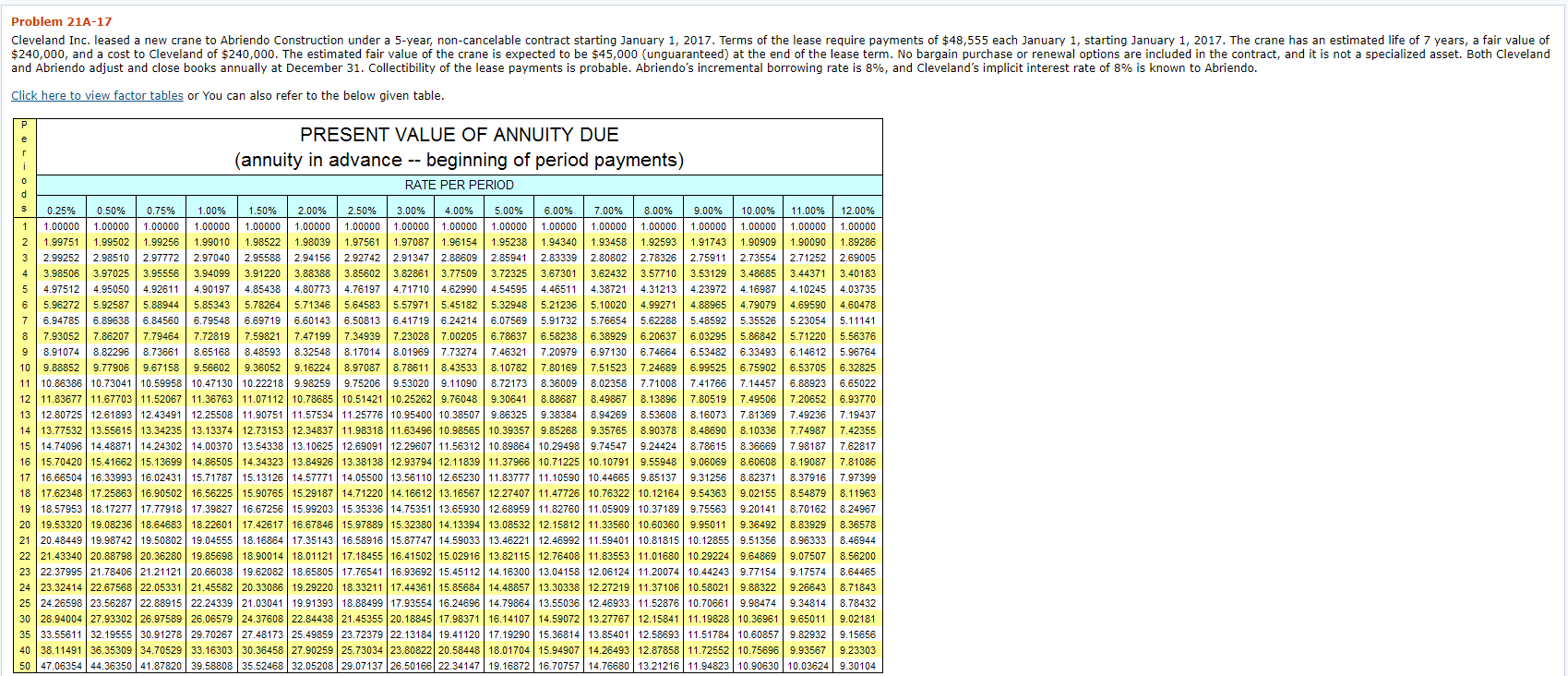Click the 4.16987 factor cell
This screenshot has width=1568, height=676.
[x=759, y=289]
